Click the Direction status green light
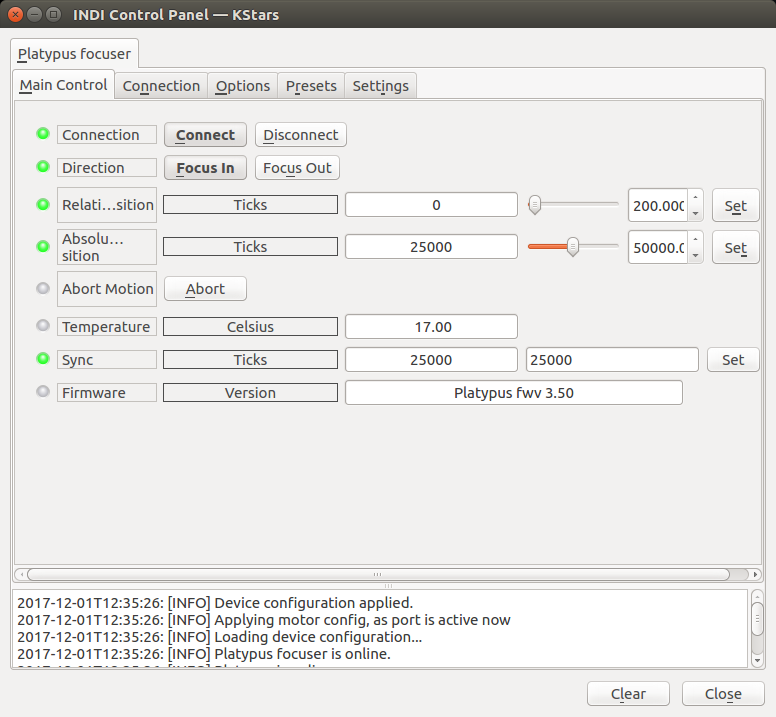776x717 pixels. (x=43, y=167)
